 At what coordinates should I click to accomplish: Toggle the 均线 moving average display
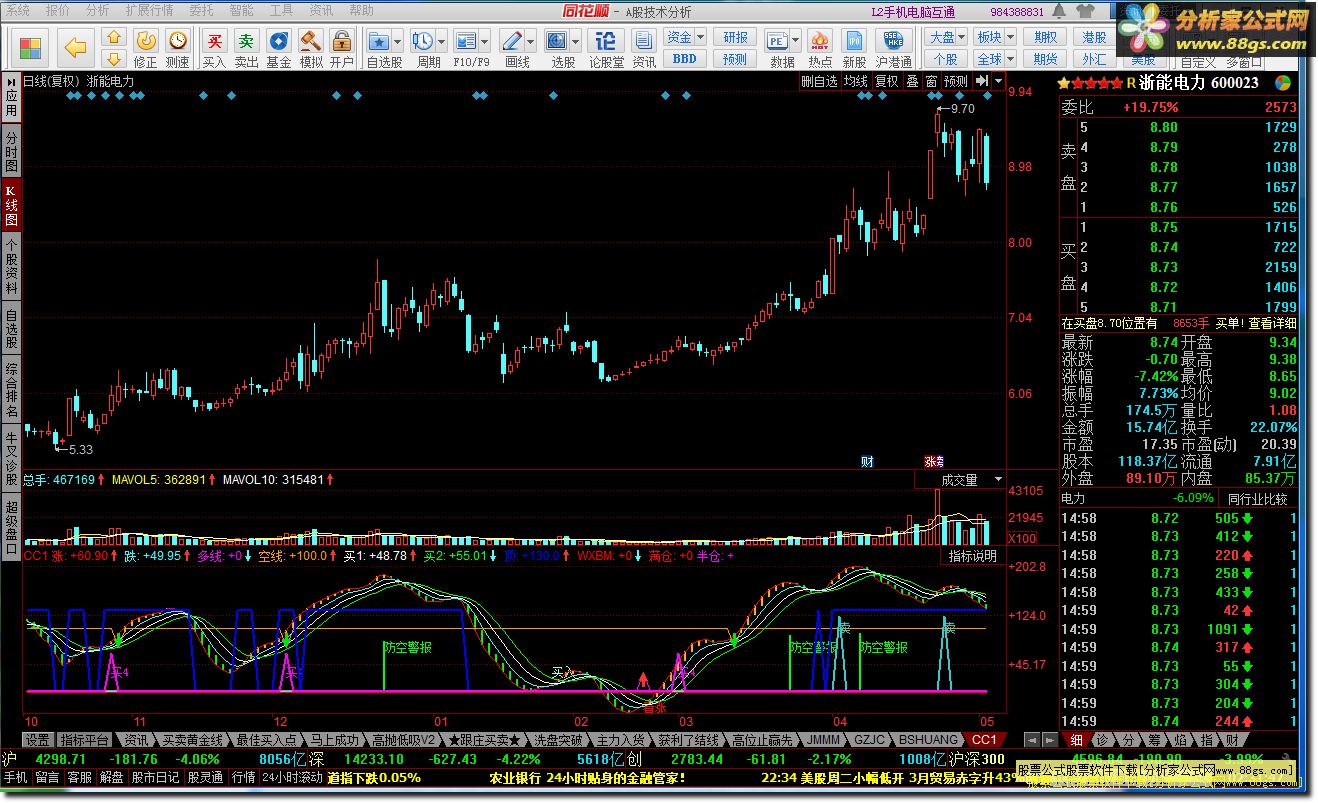pyautogui.click(x=855, y=81)
